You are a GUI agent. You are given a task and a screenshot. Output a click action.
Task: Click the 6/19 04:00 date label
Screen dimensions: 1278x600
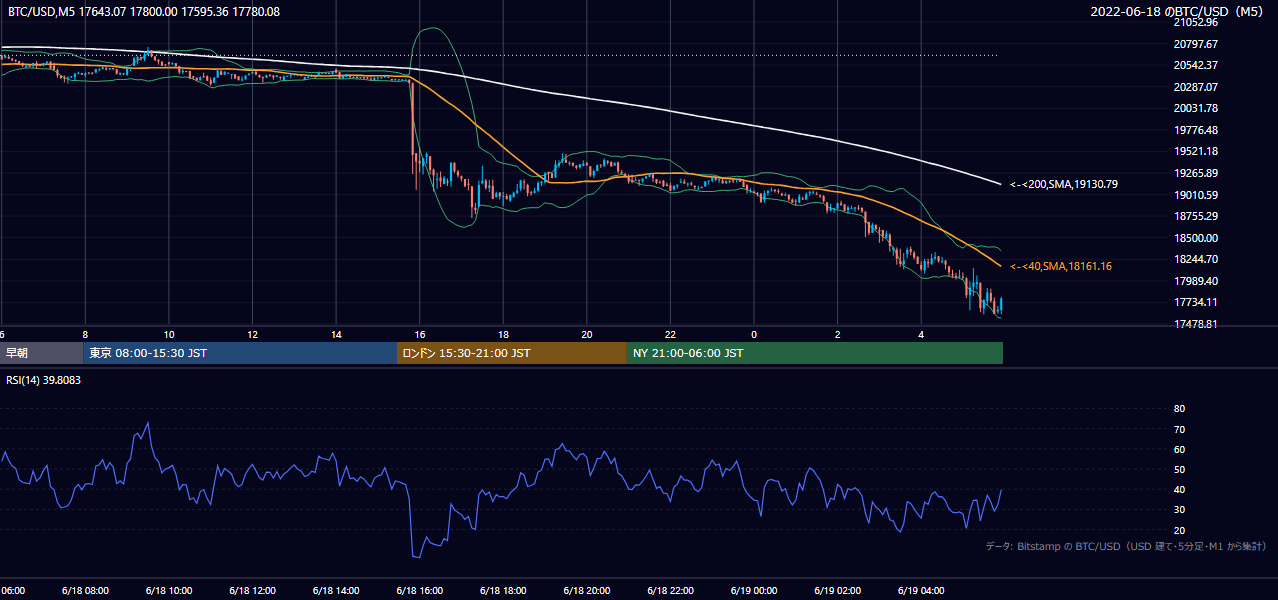point(921,590)
